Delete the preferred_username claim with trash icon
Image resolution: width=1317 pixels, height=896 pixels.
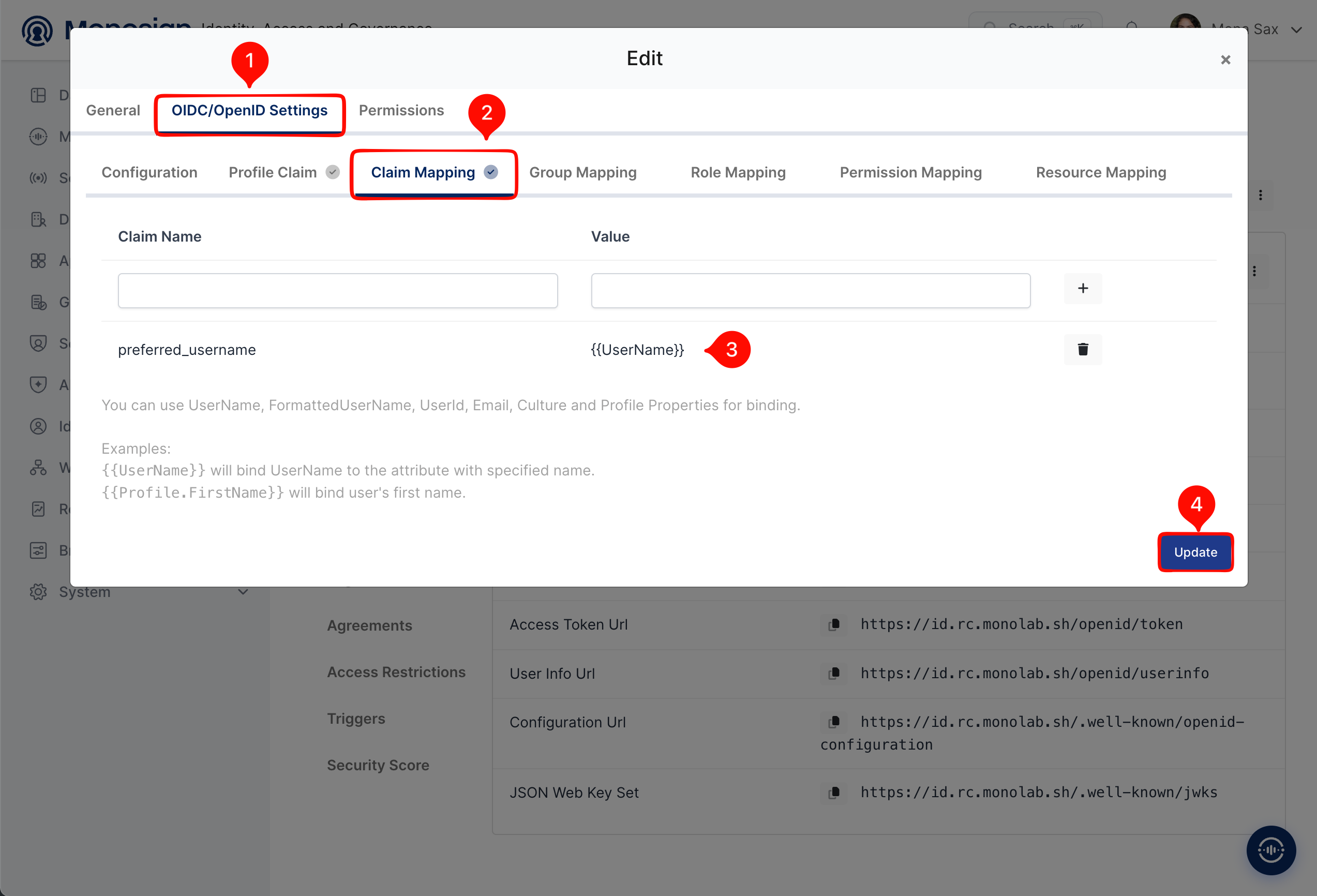point(1082,349)
